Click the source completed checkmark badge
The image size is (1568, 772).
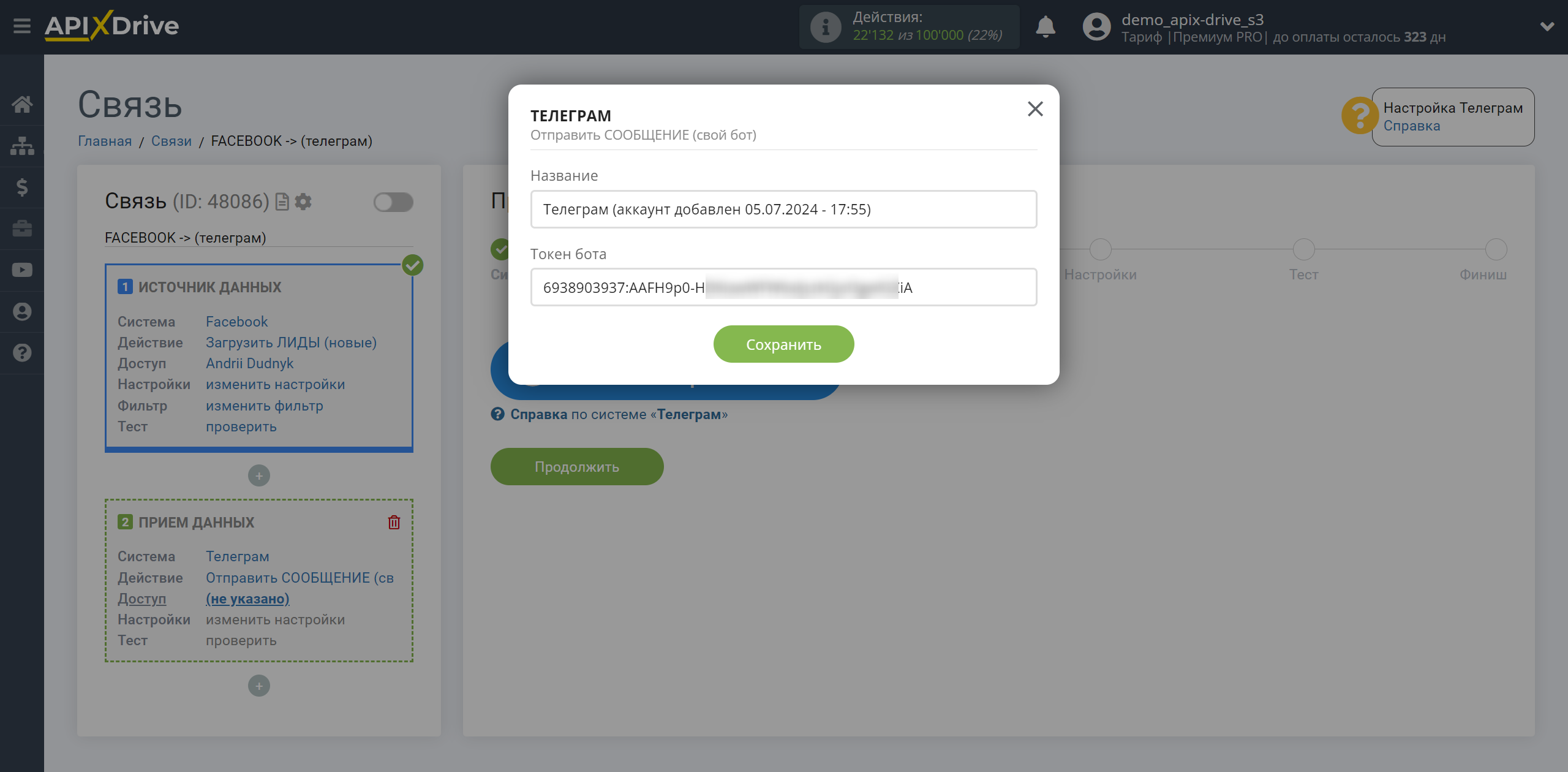[413, 265]
